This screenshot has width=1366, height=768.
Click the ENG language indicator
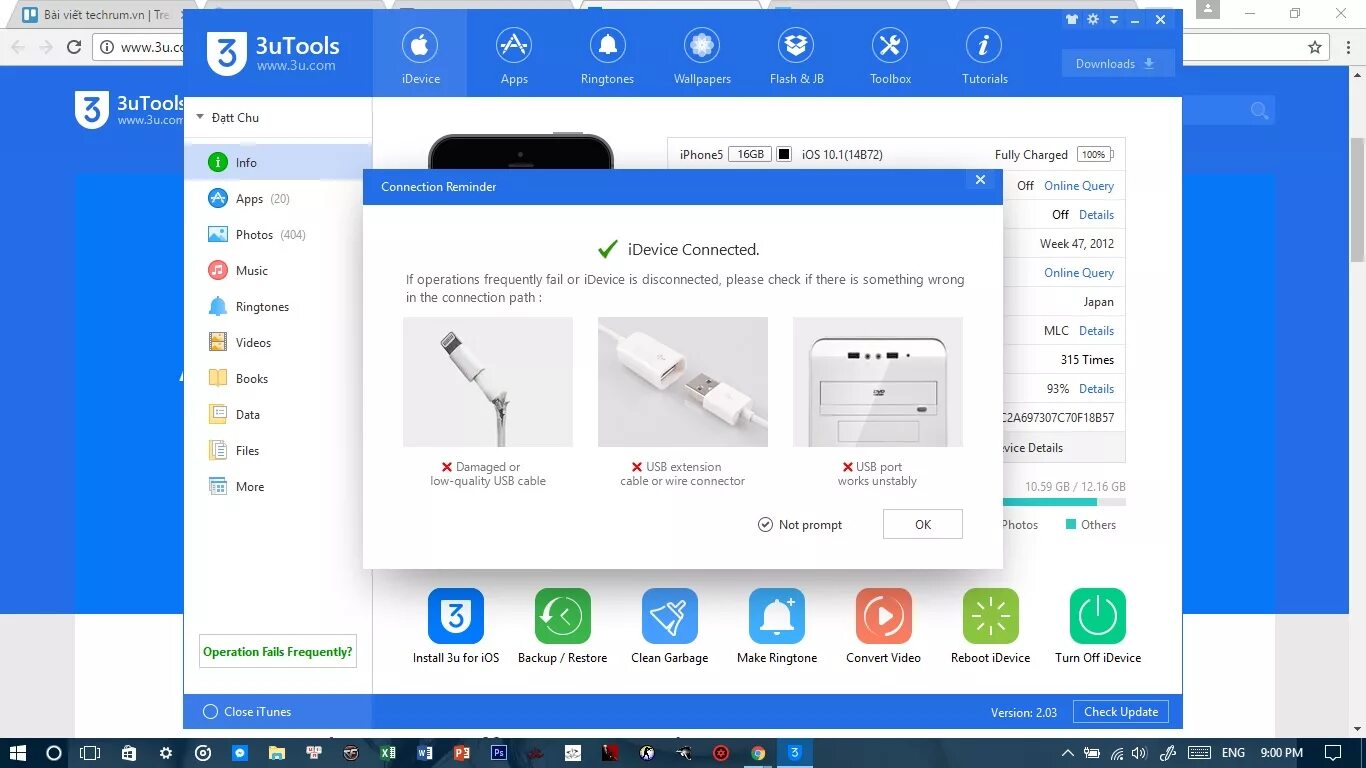1233,753
